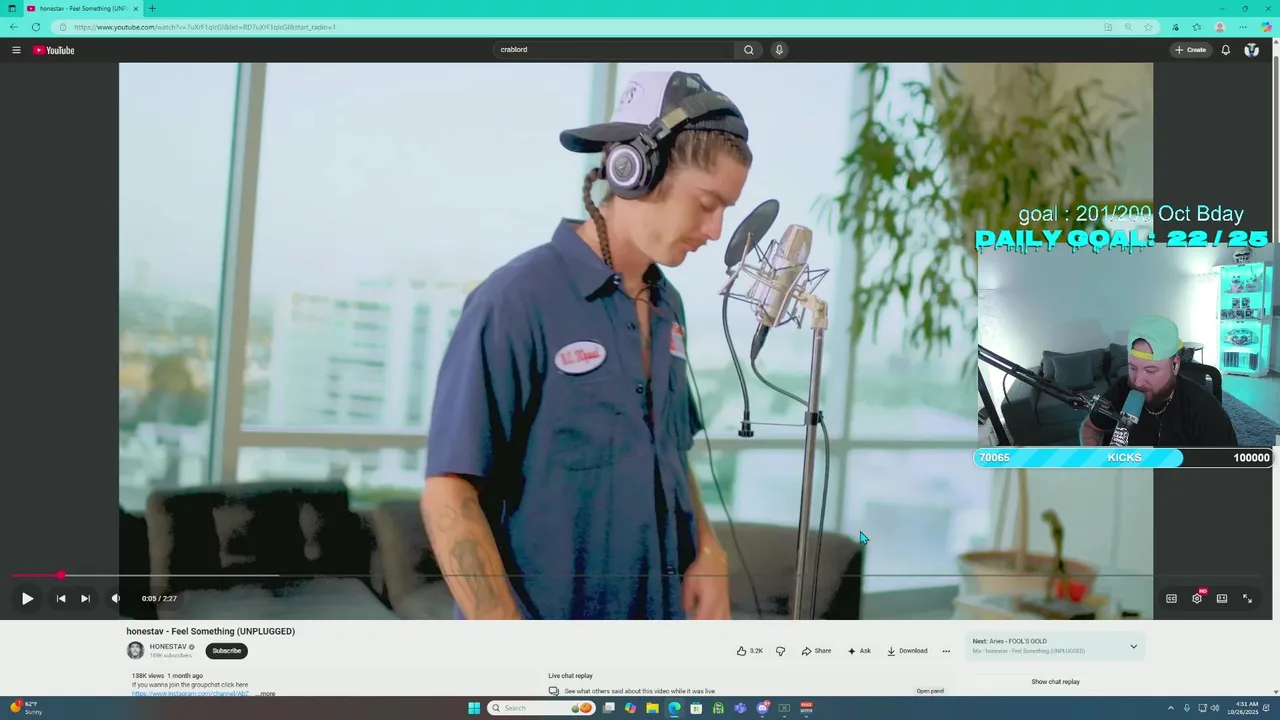This screenshot has width=1280, height=720.
Task: Go back in the browser
Action: tap(14, 27)
